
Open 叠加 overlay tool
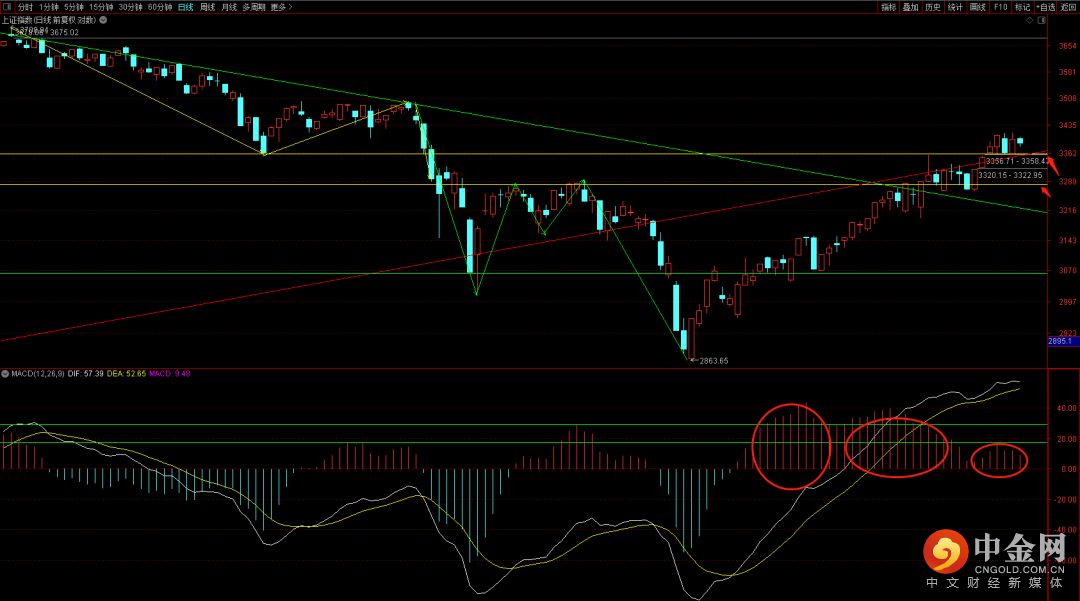pos(911,7)
